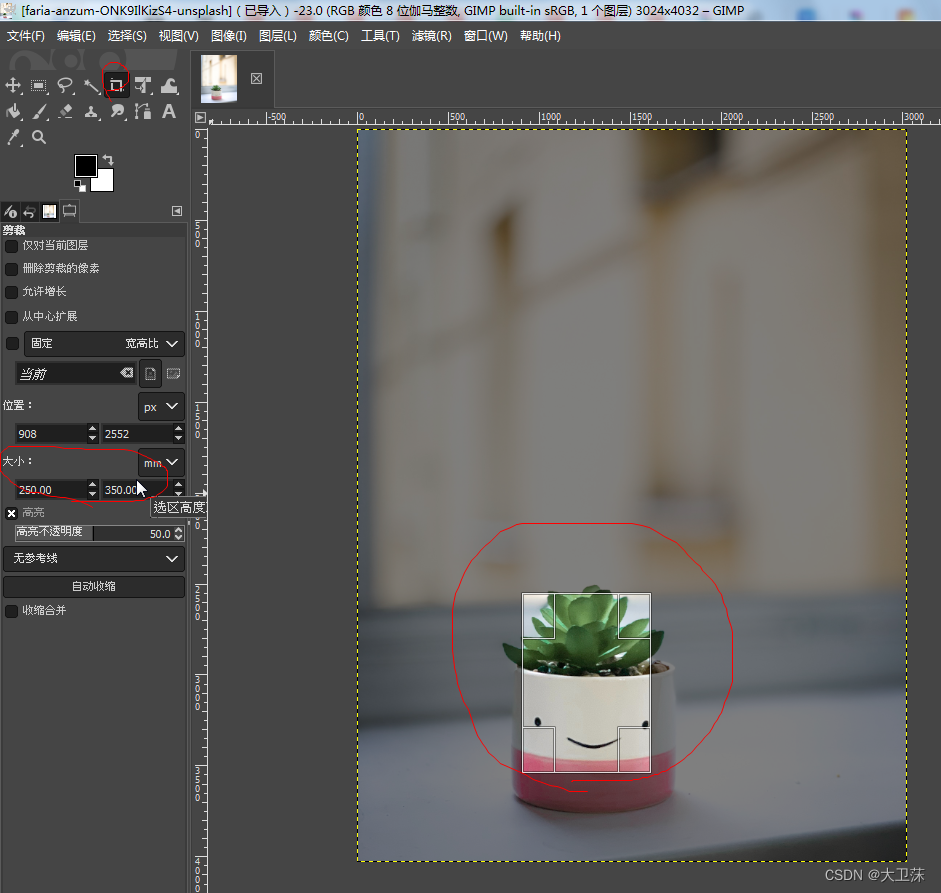Open the 帮助(H) menu
The height and width of the screenshot is (893, 941).
pos(540,36)
